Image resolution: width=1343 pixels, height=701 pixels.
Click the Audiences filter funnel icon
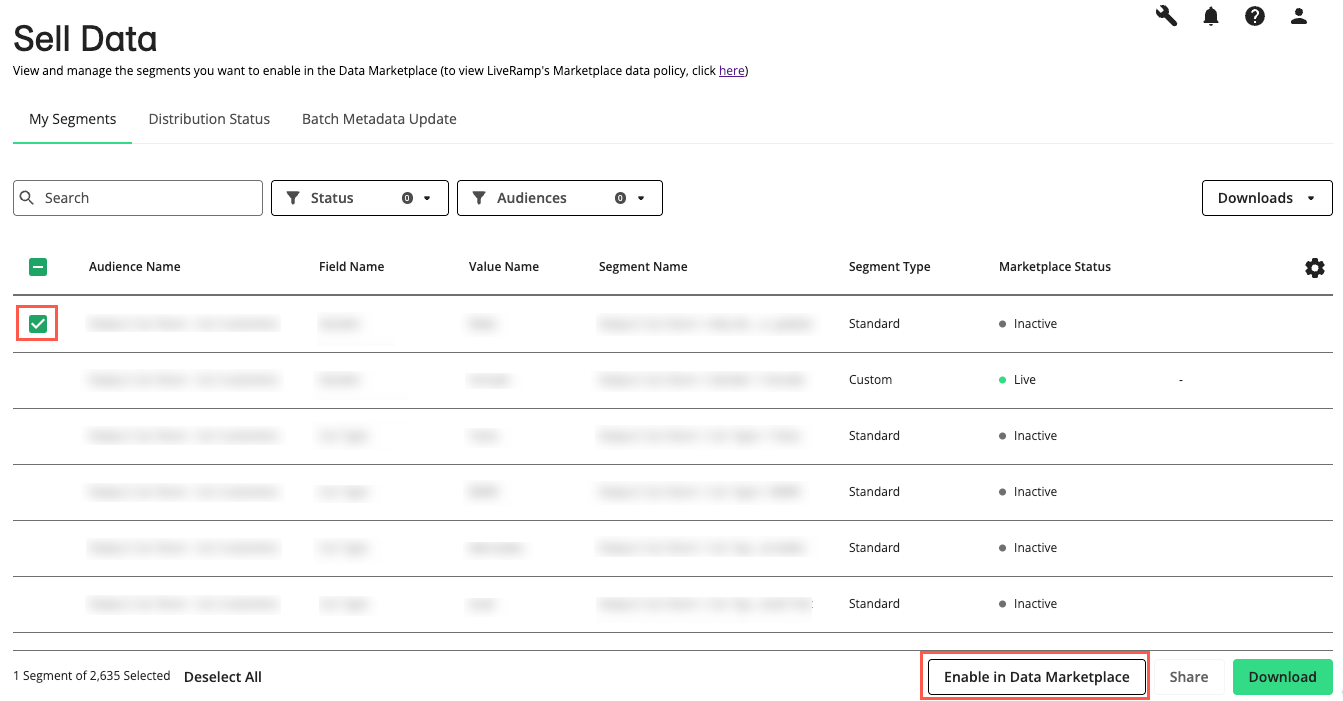pos(479,198)
